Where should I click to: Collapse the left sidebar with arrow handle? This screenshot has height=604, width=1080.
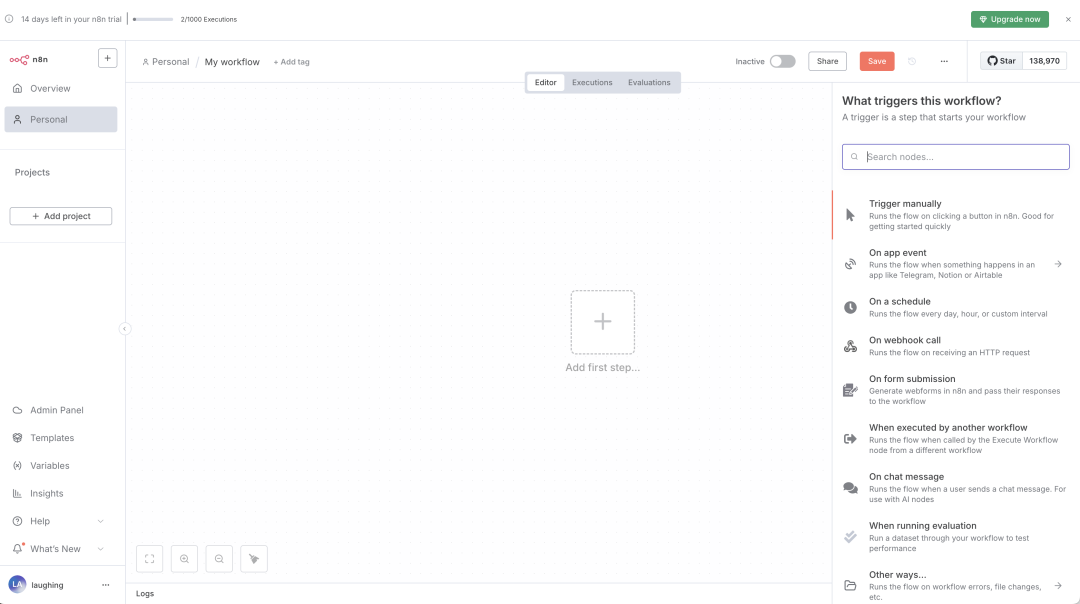pos(125,329)
